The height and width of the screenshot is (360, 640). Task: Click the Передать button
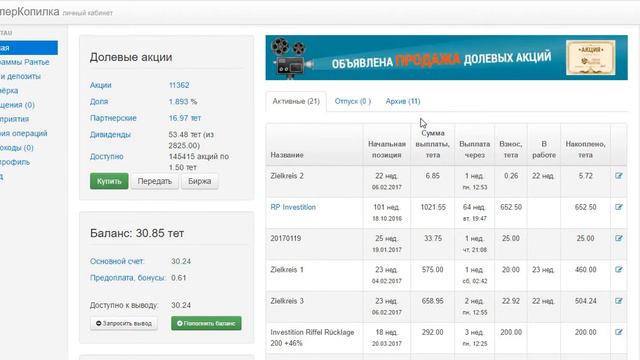(x=154, y=181)
